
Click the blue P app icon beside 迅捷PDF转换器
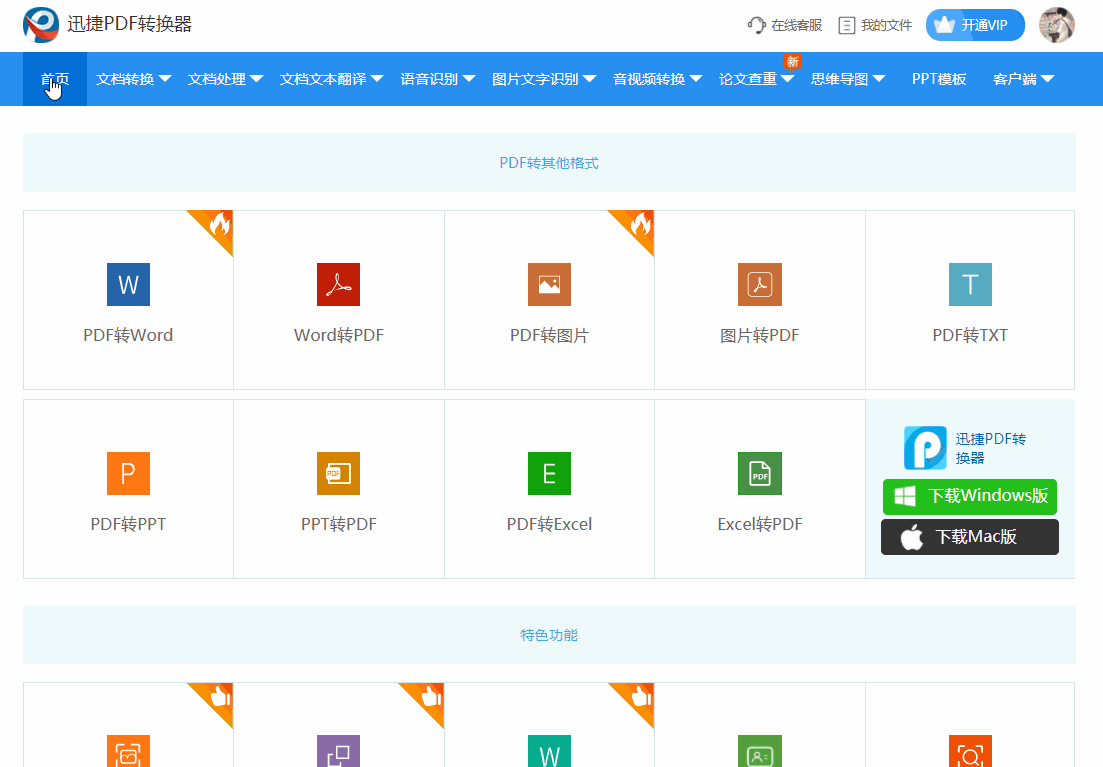click(x=925, y=448)
